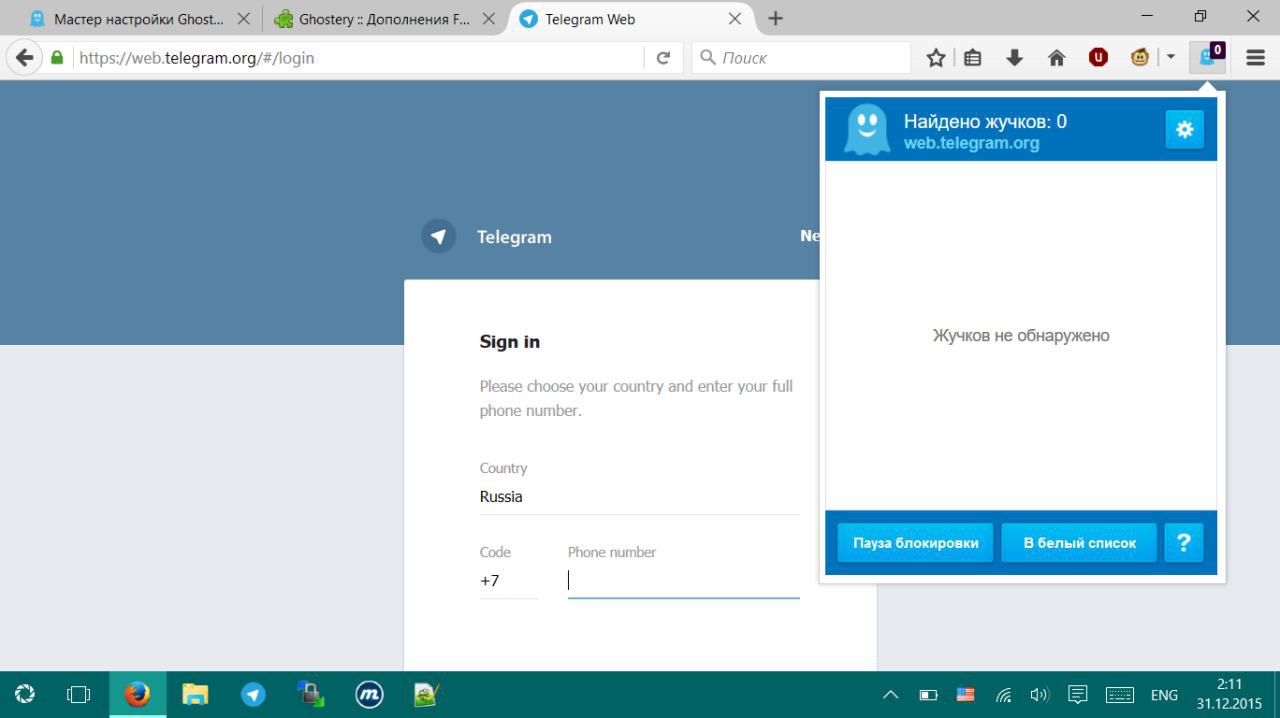Open Firefox hamburger menu
The height and width of the screenshot is (718, 1280).
point(1256,58)
